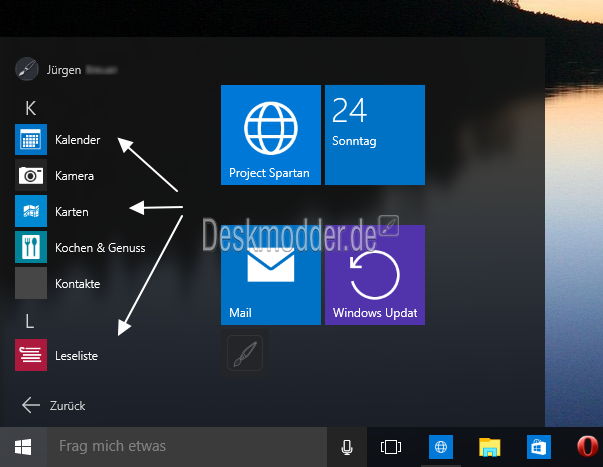Focus the 'Frag mich etwas' search box

187,447
